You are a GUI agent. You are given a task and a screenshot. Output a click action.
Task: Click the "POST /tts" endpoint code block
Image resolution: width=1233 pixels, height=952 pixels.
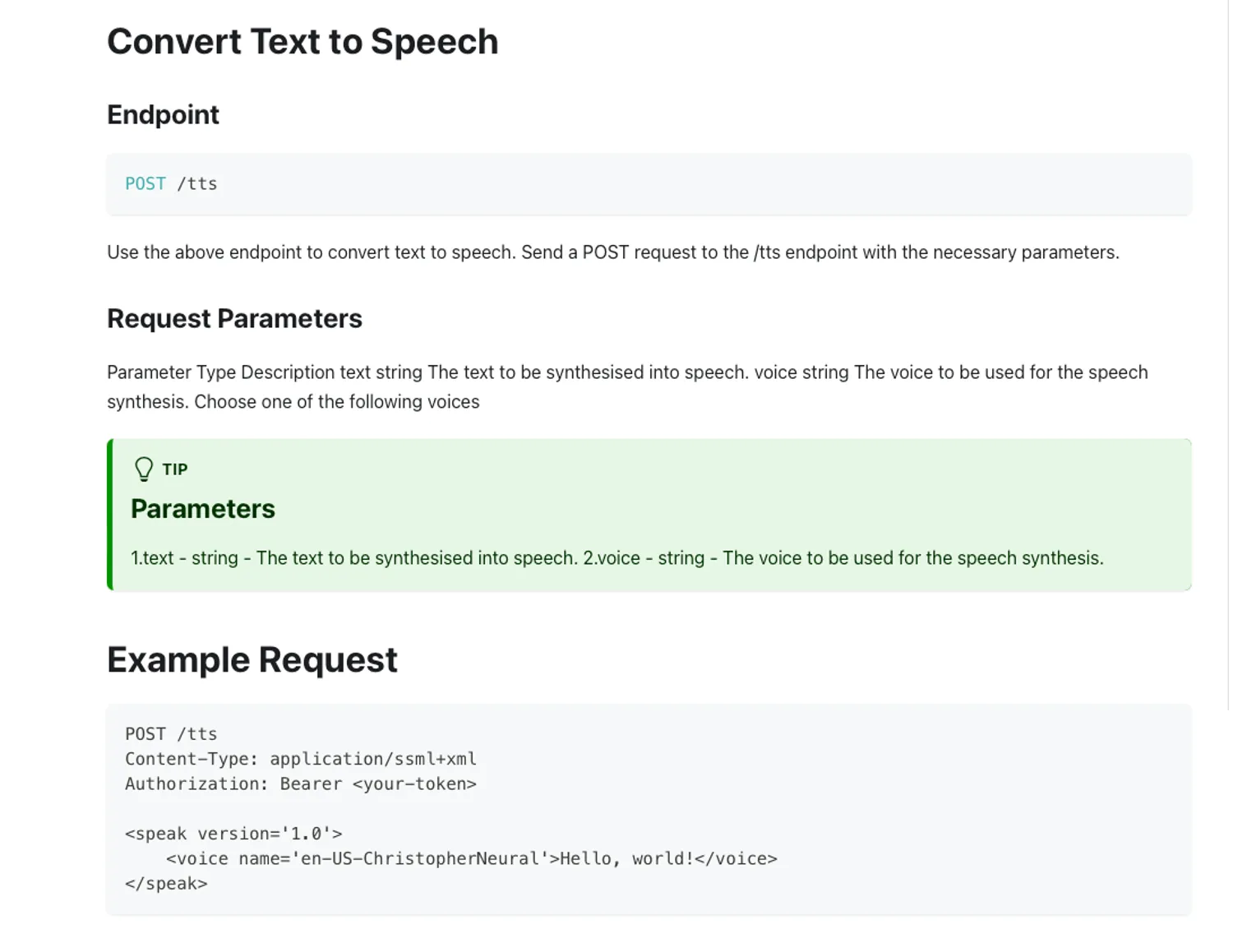pos(649,184)
